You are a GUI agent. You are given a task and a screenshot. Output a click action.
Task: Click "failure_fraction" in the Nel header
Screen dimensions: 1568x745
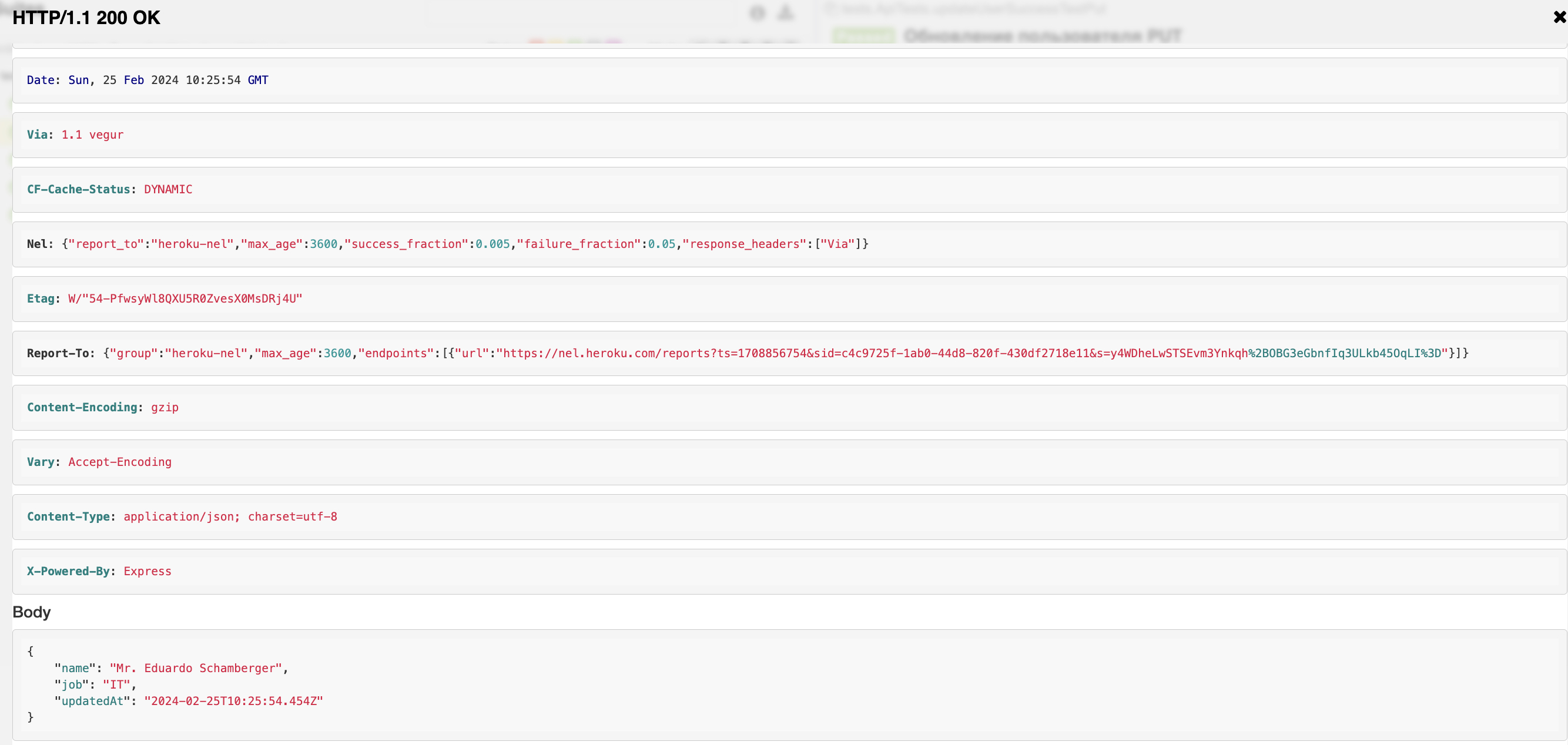pyautogui.click(x=579, y=244)
